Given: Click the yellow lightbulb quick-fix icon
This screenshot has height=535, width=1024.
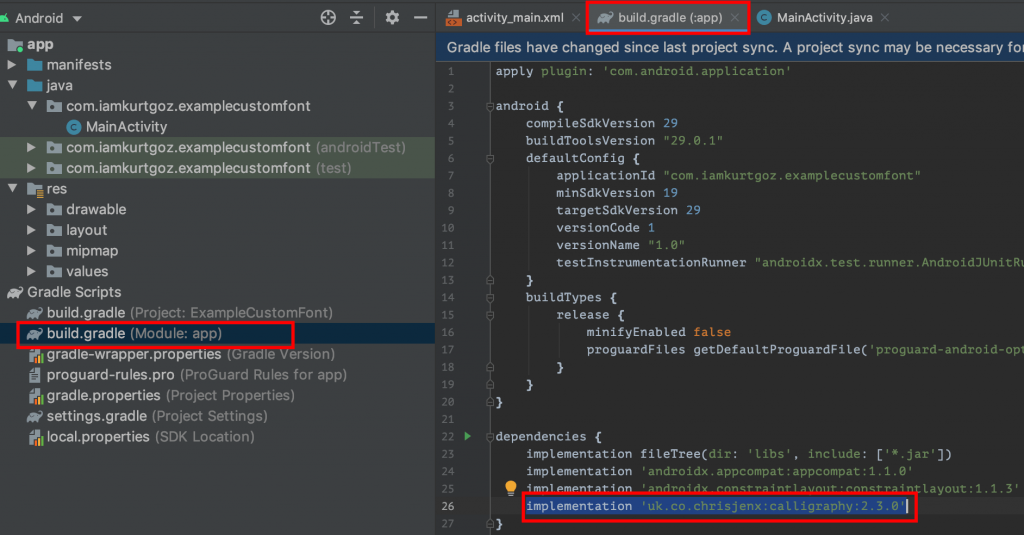Looking at the screenshot, I should [x=511, y=487].
